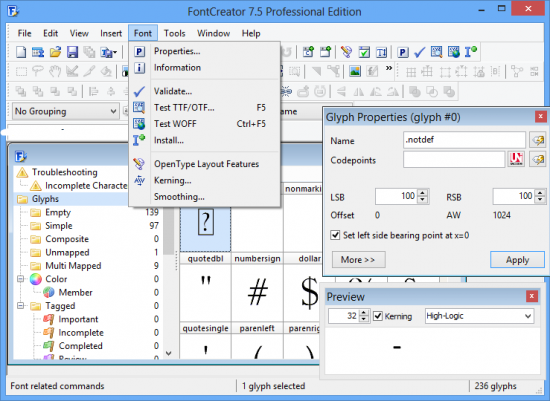Click the Incomplete orange tag icon
The image size is (550, 401).
tap(49, 332)
